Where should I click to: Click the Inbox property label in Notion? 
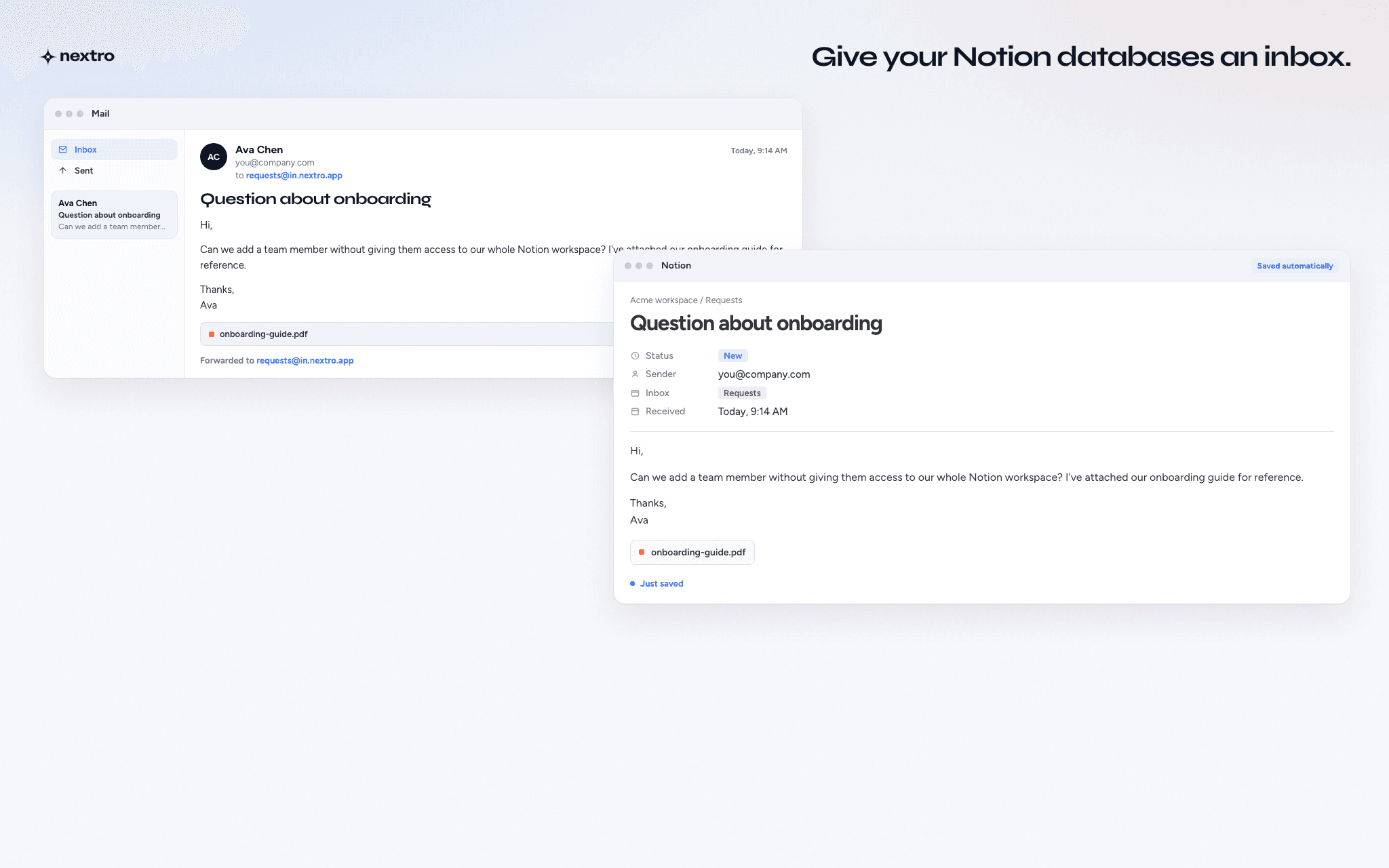657,393
